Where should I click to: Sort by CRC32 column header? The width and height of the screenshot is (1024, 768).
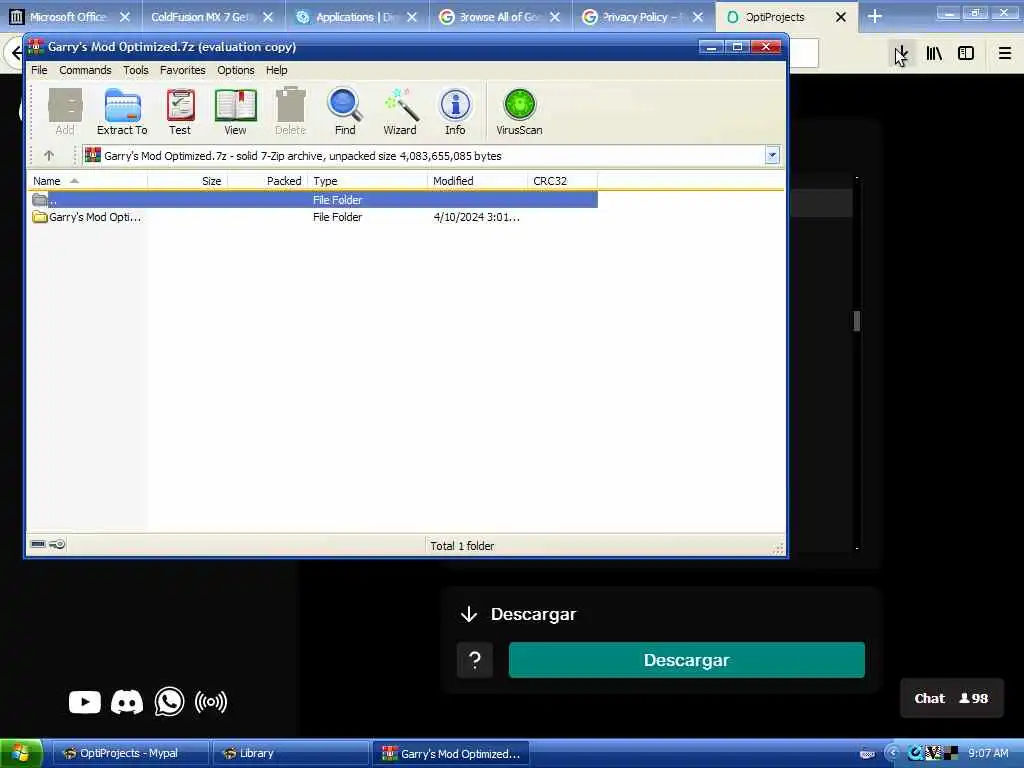point(562,181)
